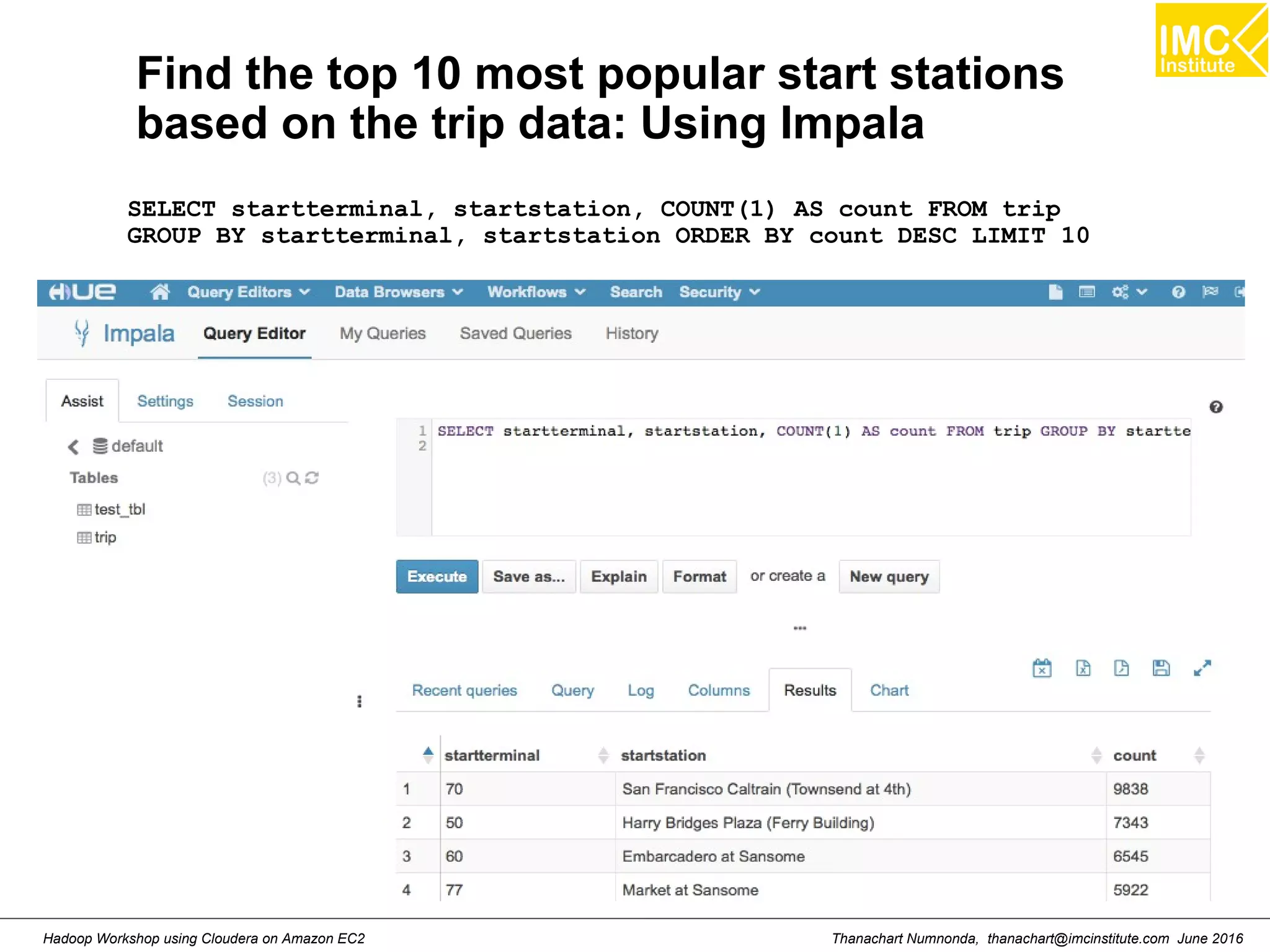
Task: Click the Hue logo
Action: [x=82, y=292]
